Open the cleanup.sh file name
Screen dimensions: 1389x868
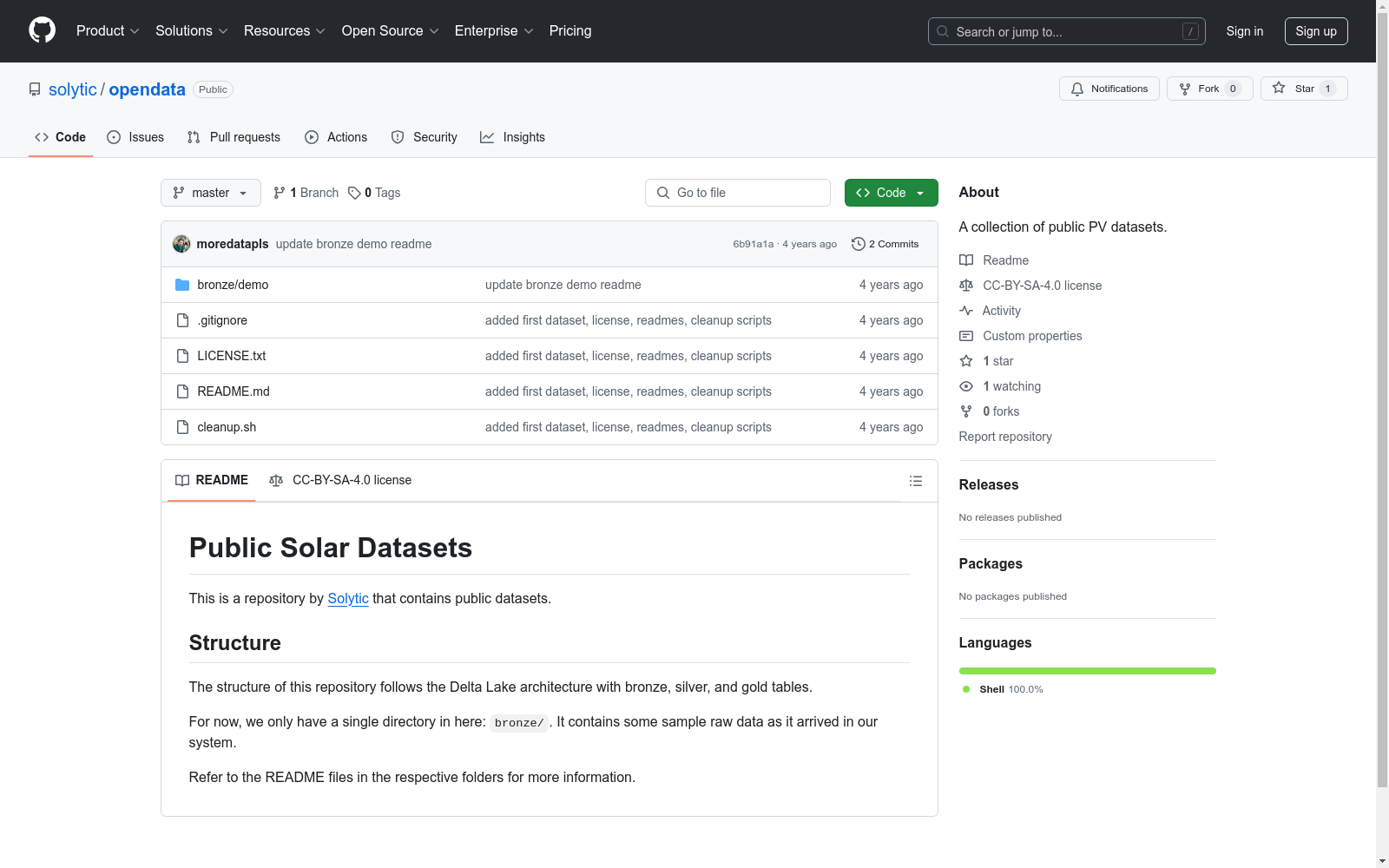[227, 427]
